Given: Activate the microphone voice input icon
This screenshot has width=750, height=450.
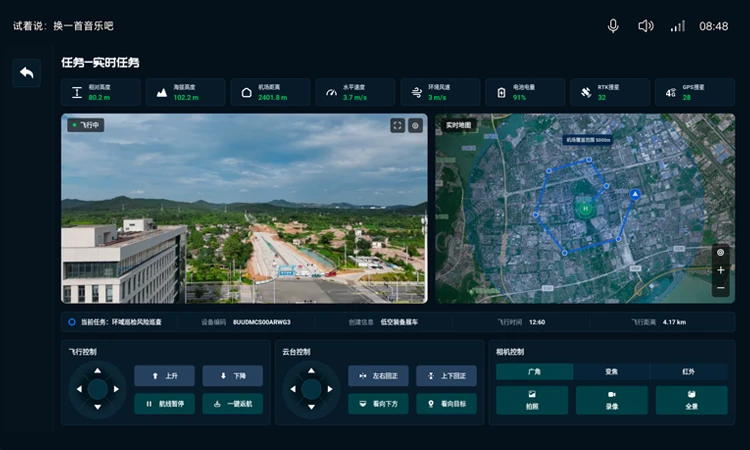Looking at the screenshot, I should 613,26.
